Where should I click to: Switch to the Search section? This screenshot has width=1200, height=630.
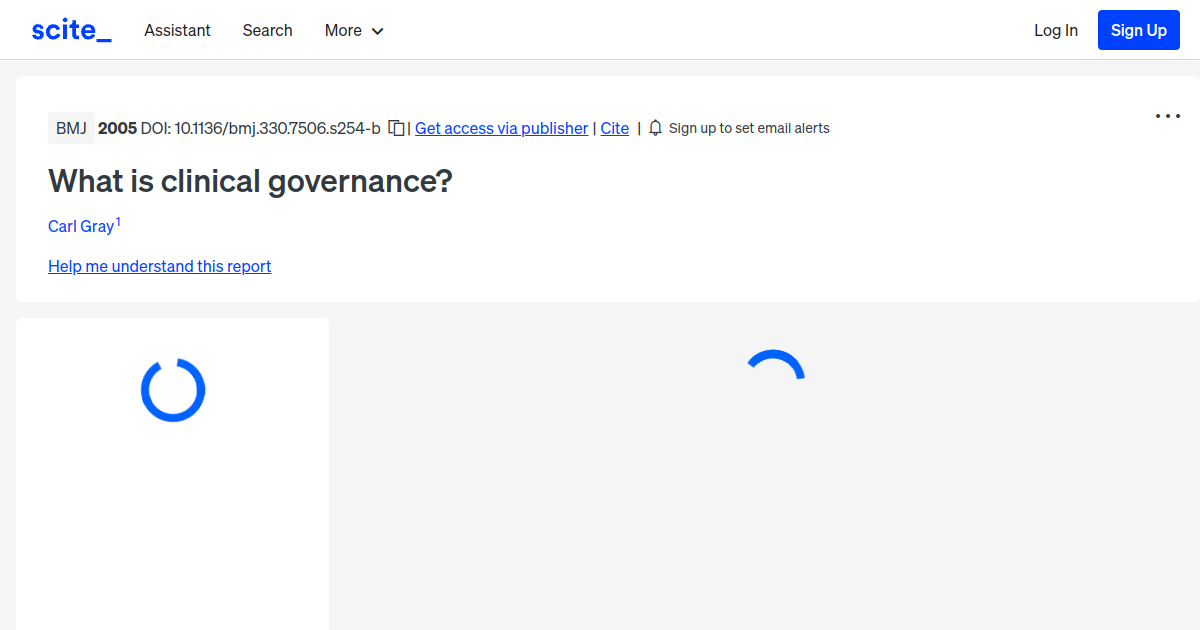click(267, 30)
